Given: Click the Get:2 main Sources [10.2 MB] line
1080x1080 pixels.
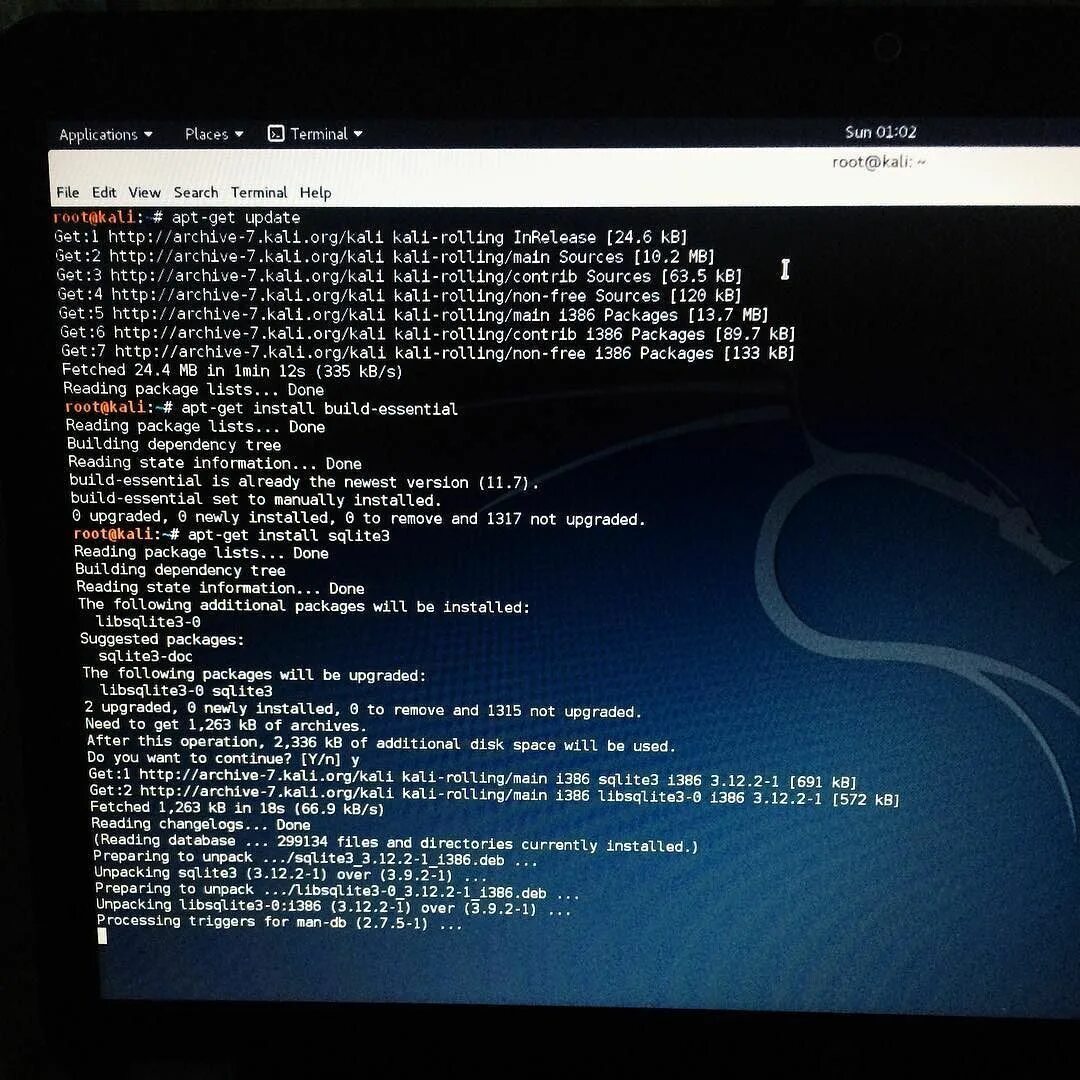Looking at the screenshot, I should (385, 256).
